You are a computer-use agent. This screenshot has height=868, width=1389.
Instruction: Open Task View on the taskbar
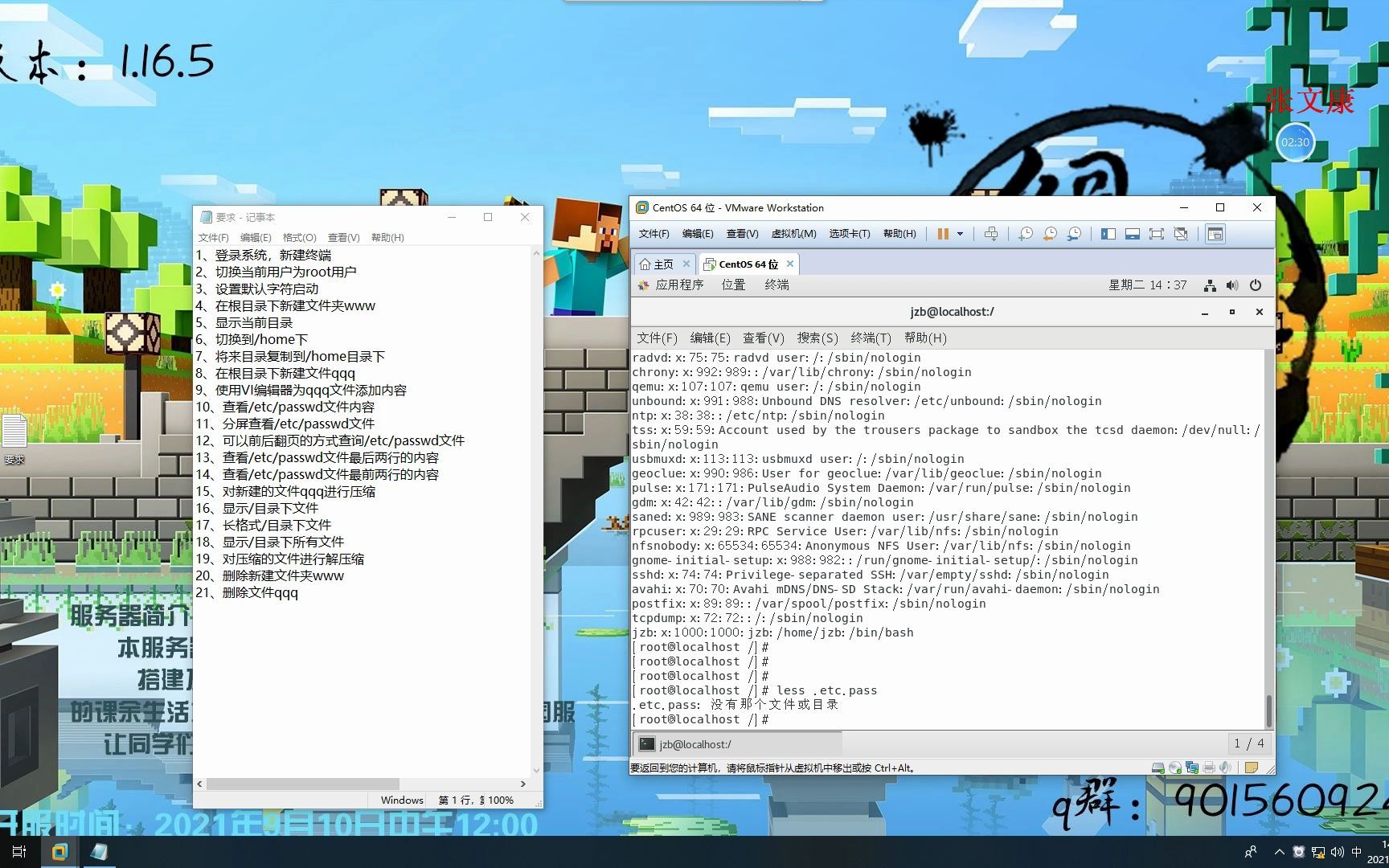pyautogui.click(x=19, y=852)
